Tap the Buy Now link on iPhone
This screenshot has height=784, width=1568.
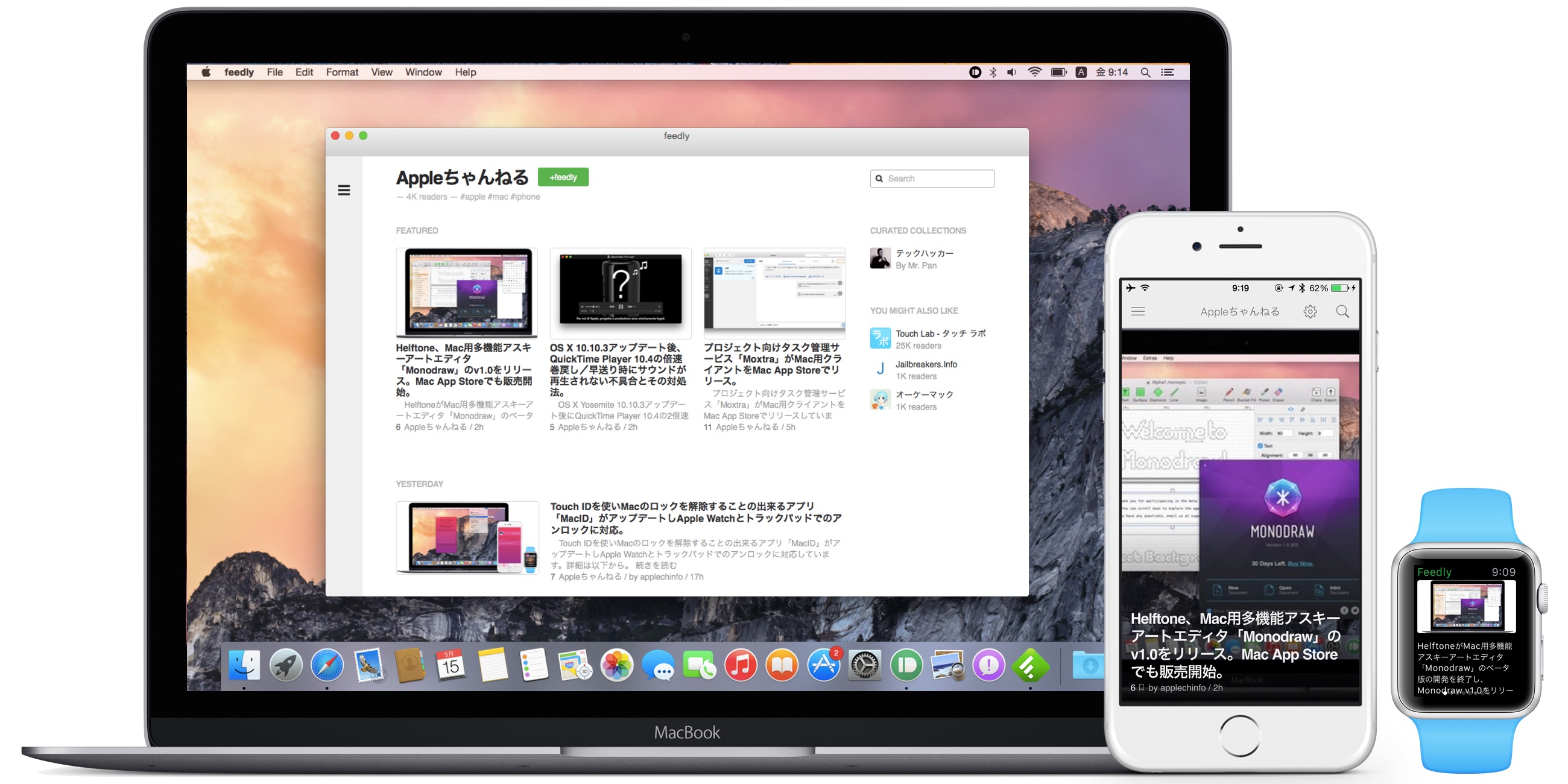click(1300, 564)
